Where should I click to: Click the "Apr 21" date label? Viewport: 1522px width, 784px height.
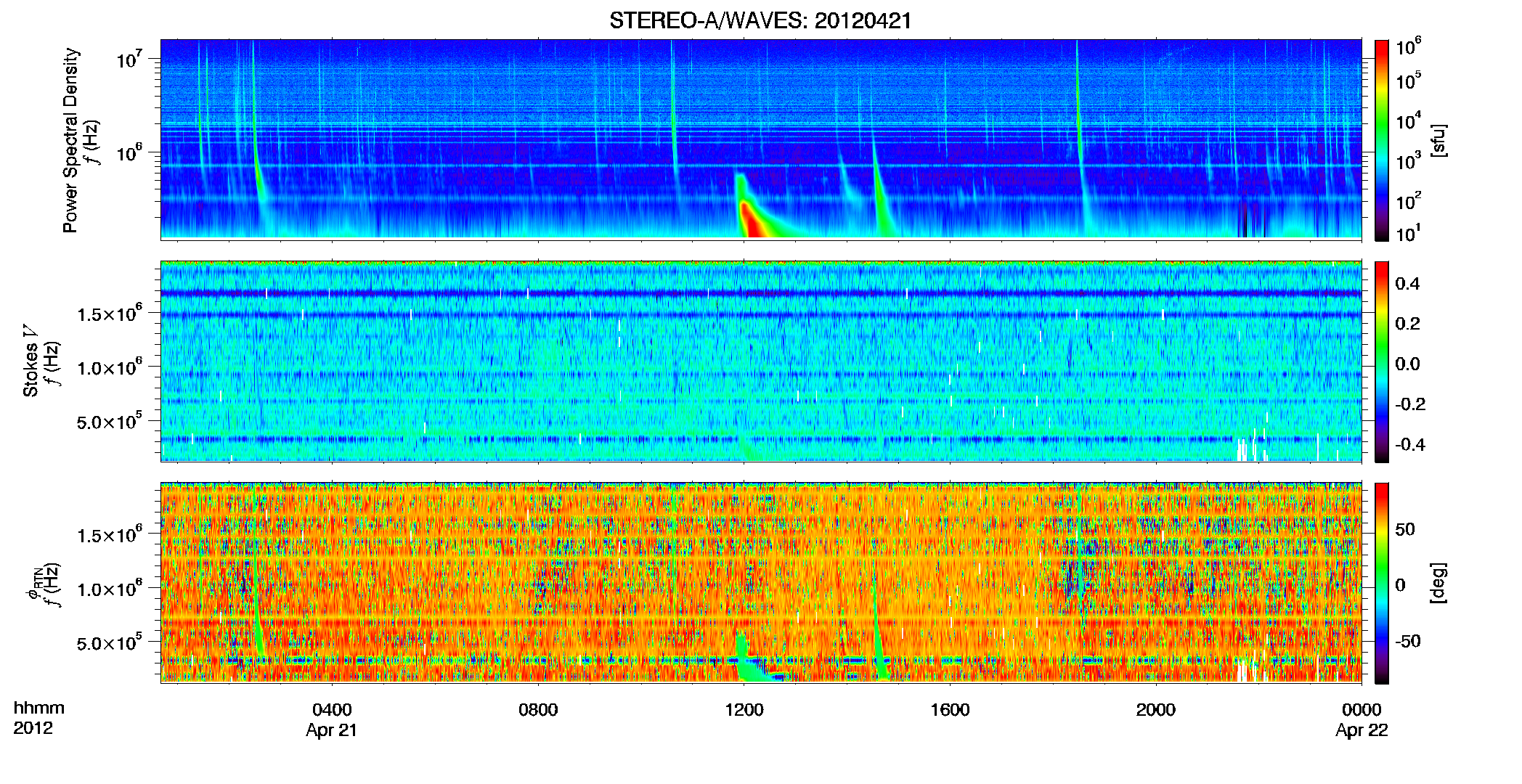332,730
